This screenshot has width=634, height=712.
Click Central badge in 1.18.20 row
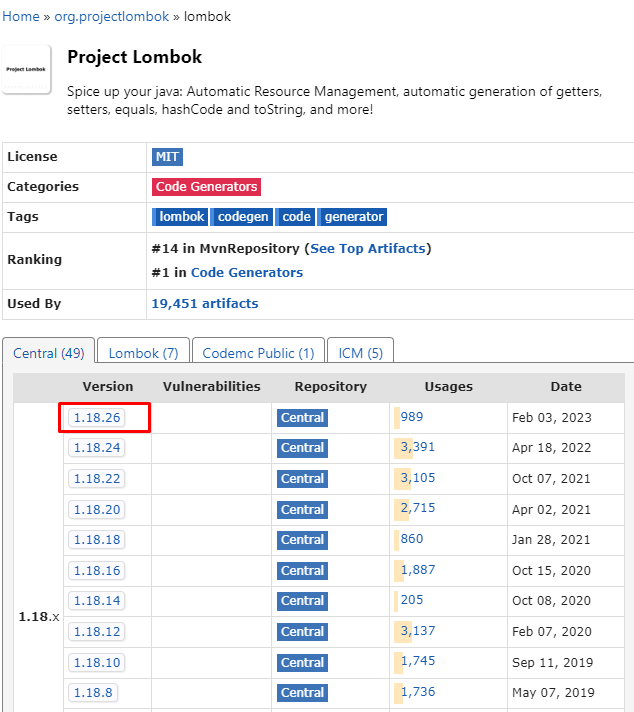(302, 509)
